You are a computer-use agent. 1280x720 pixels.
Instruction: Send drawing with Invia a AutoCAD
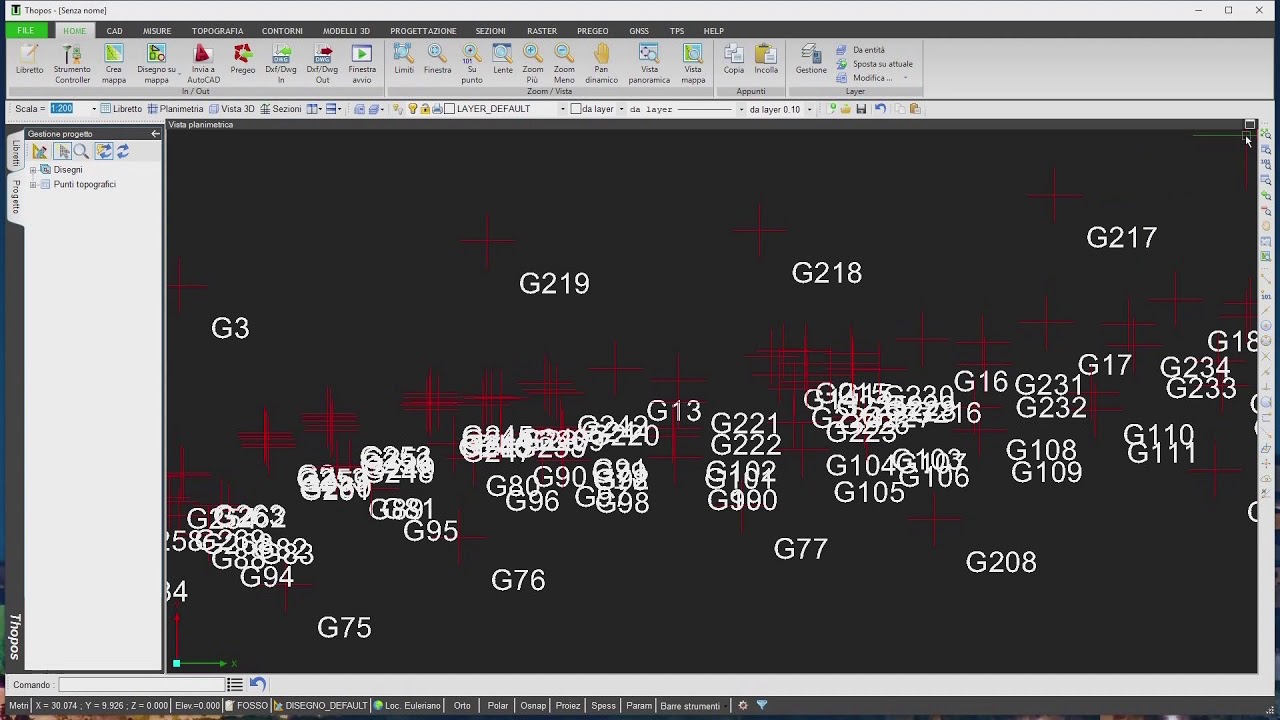click(203, 62)
